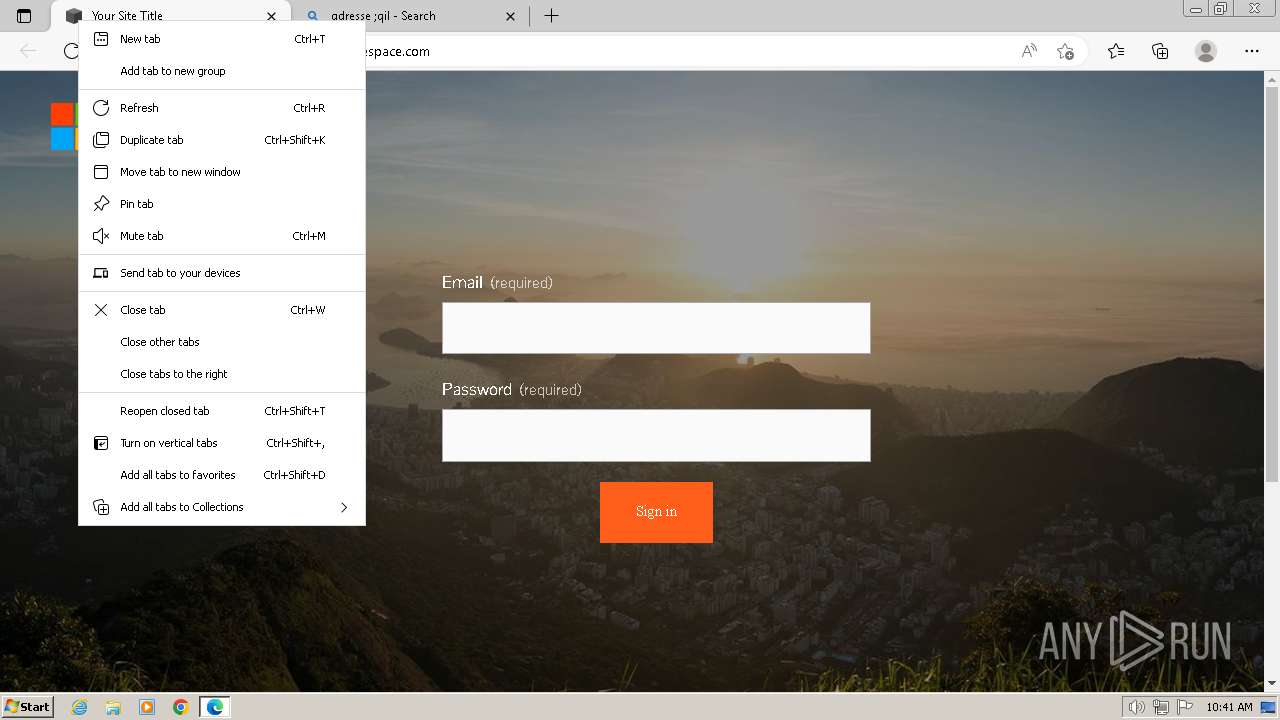Screen dimensions: 1280x720
Task: Go back using the back arrow
Action: 28,51
